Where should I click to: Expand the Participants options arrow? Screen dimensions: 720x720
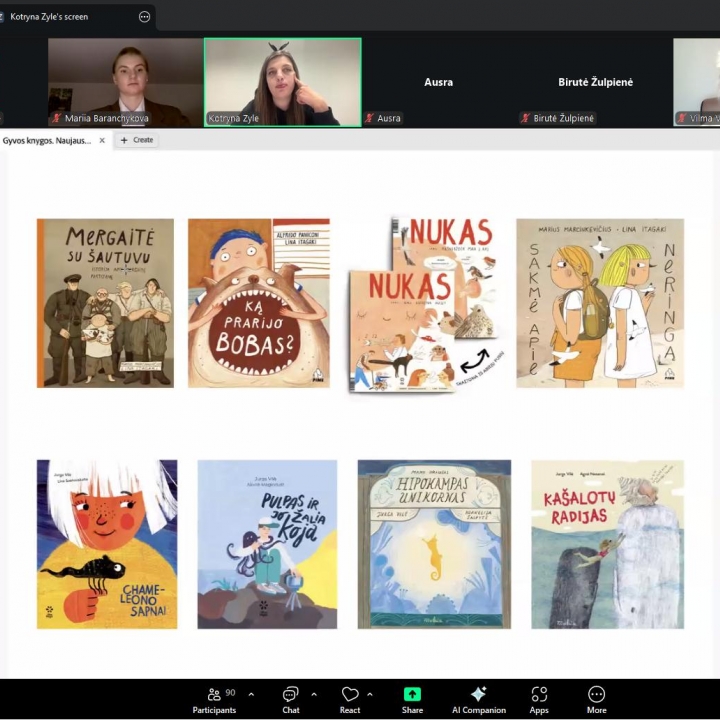click(x=251, y=694)
